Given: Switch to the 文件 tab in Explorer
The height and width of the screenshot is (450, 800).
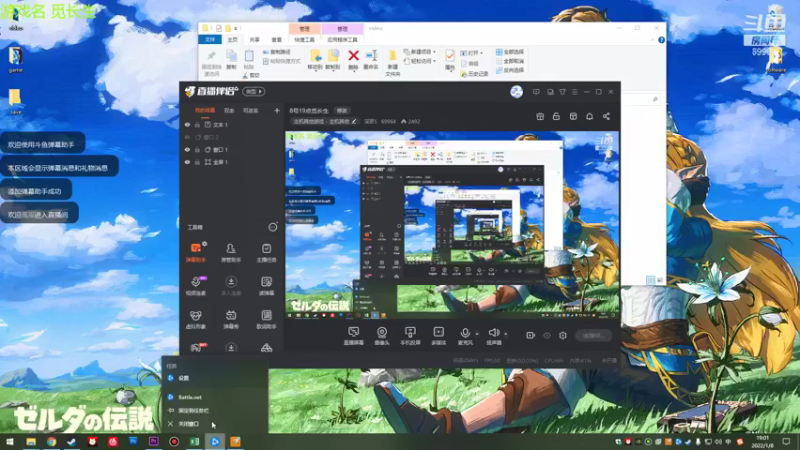Looking at the screenshot, I should (x=210, y=39).
